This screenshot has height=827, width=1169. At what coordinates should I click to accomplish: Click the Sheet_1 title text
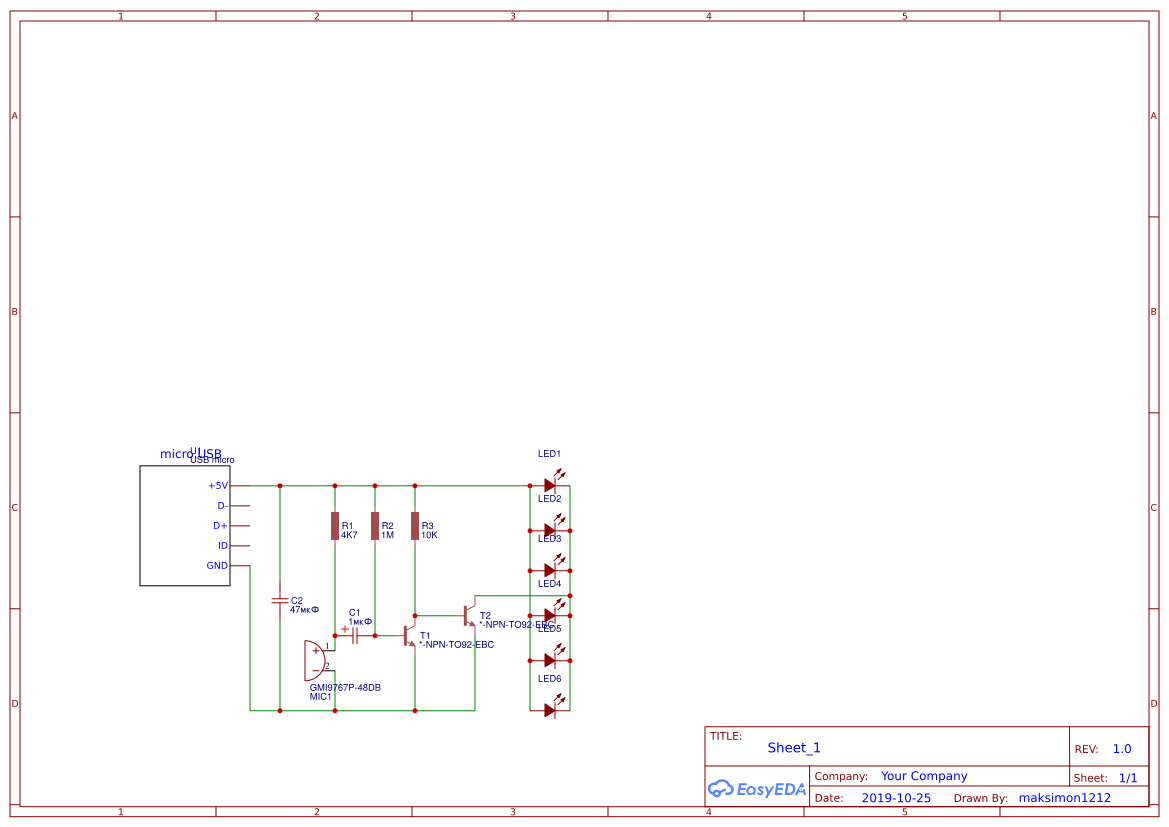(x=793, y=747)
